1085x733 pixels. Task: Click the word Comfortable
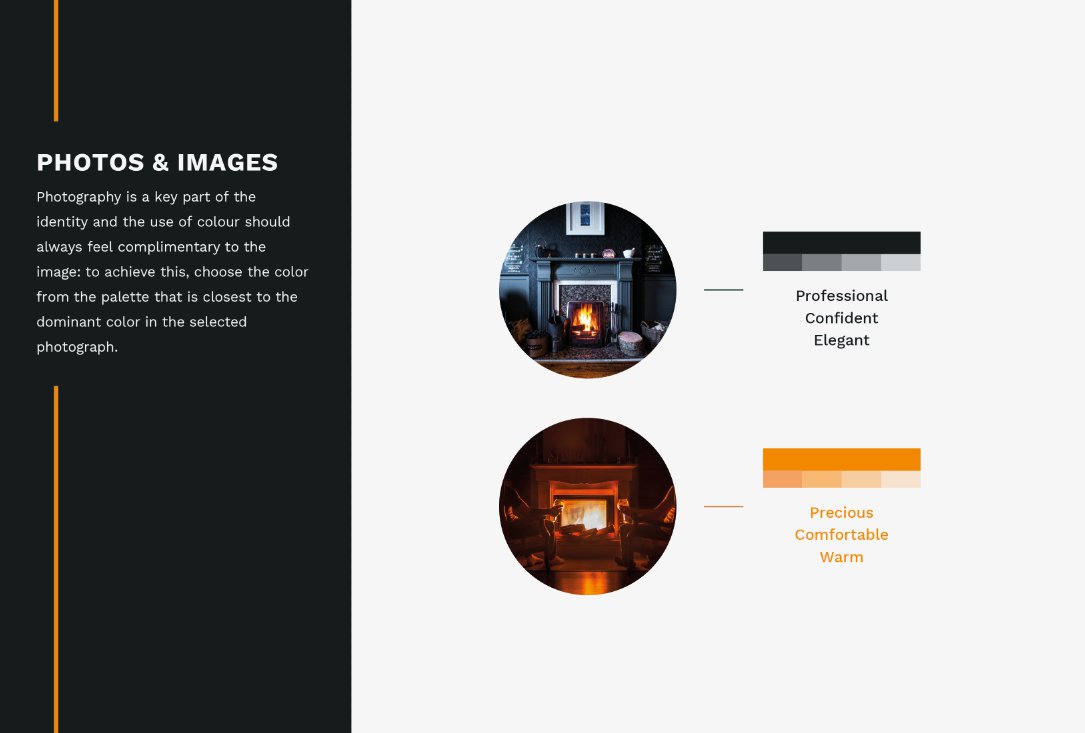(x=841, y=535)
